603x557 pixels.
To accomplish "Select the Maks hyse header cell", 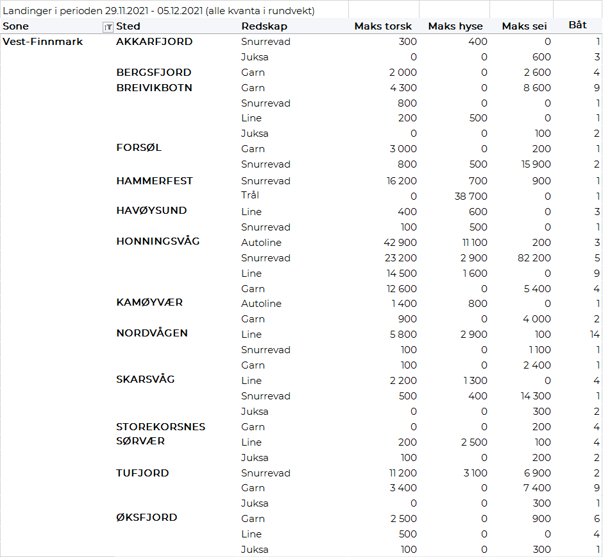I will click(457, 26).
